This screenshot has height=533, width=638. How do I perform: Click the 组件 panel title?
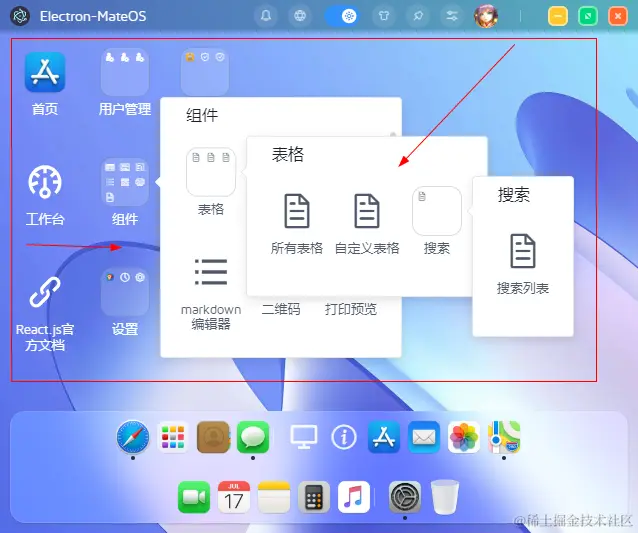coord(202,116)
